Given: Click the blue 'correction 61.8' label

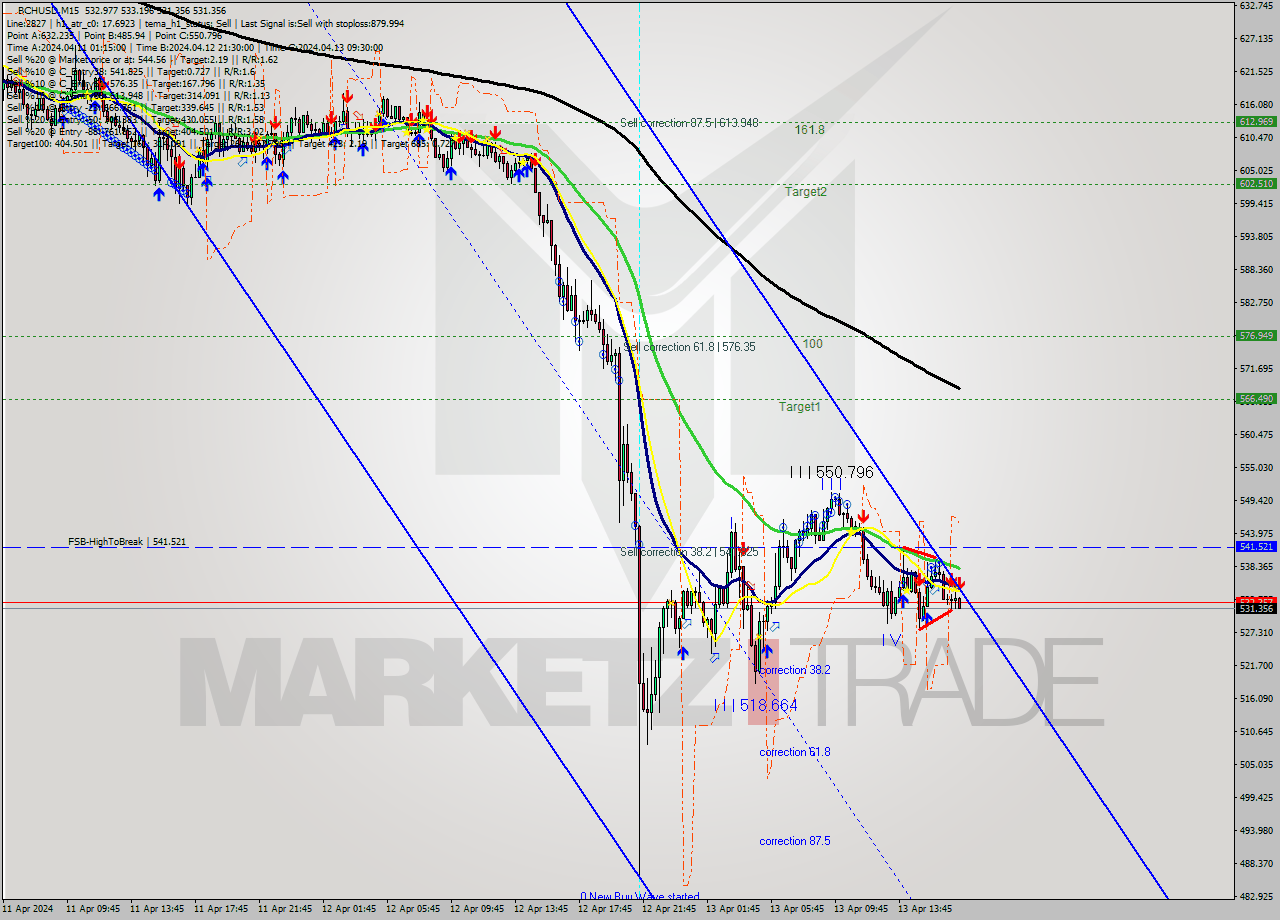Looking at the screenshot, I should pyautogui.click(x=795, y=752).
